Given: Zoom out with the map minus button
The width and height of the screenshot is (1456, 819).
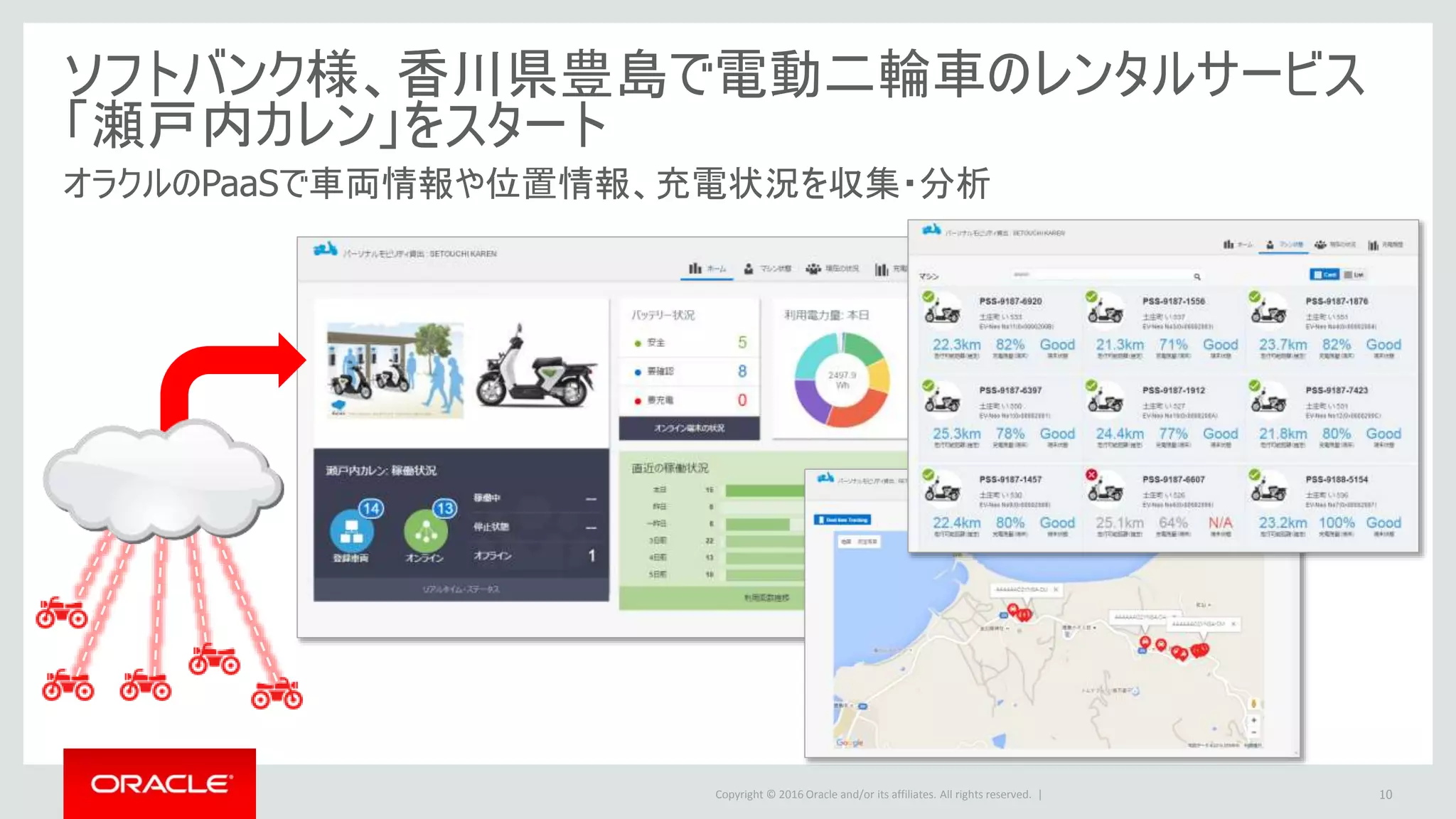Looking at the screenshot, I should 1254,732.
